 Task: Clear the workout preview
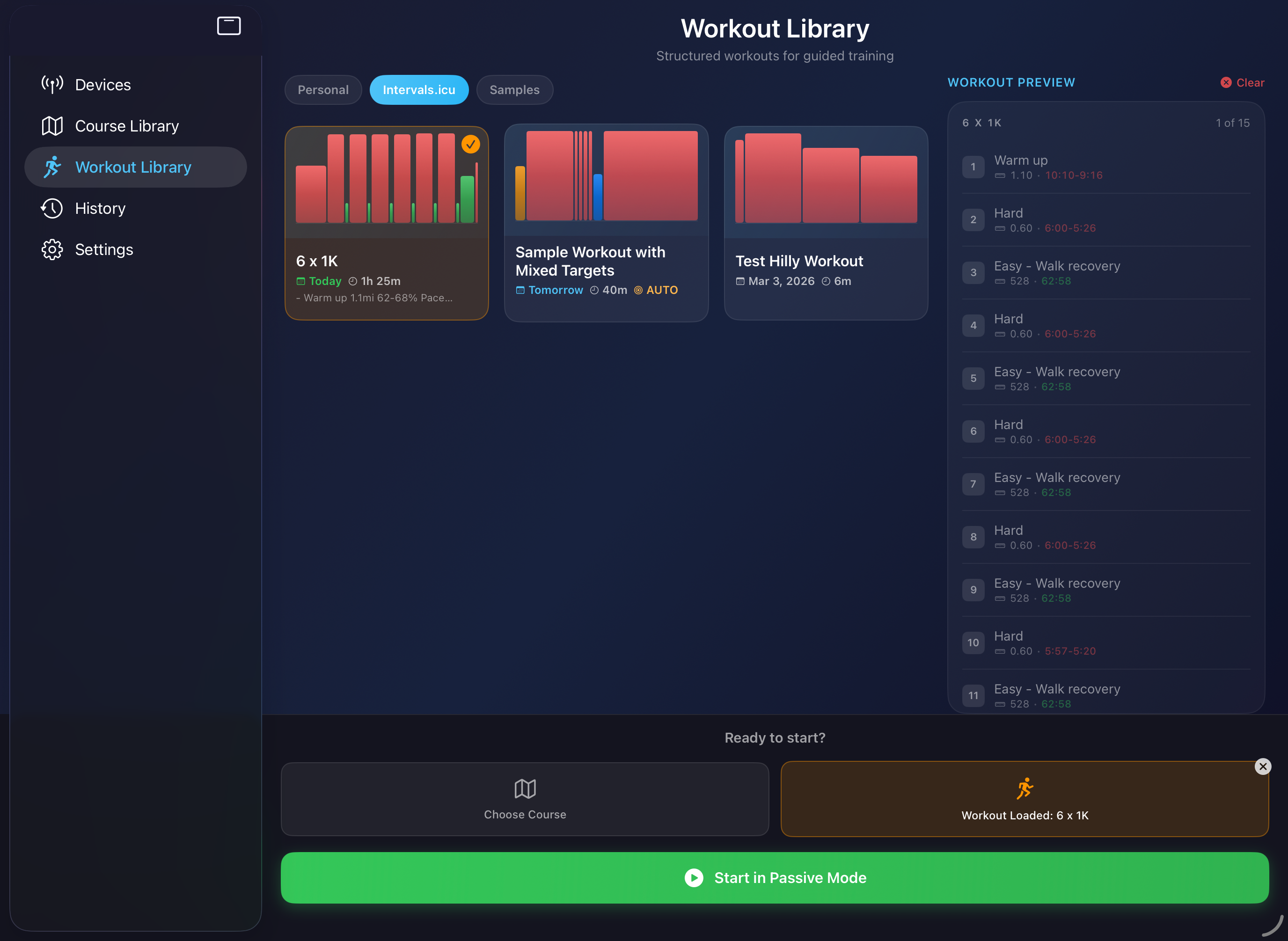click(1242, 82)
